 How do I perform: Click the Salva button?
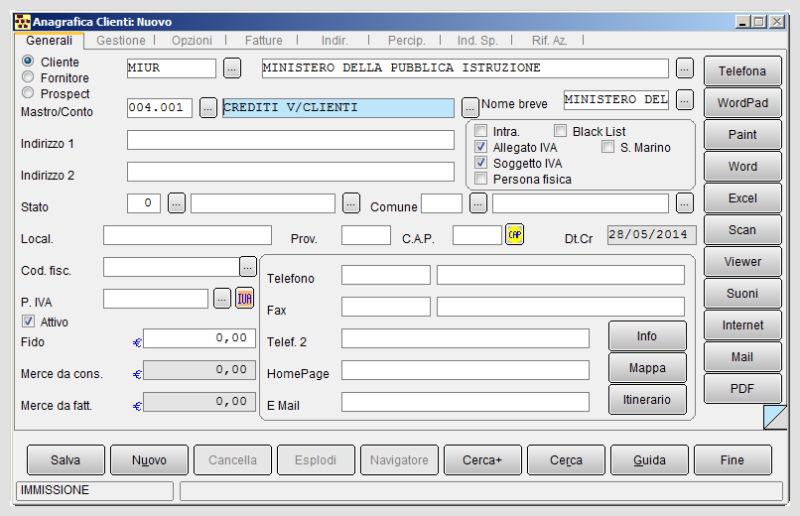point(66,460)
